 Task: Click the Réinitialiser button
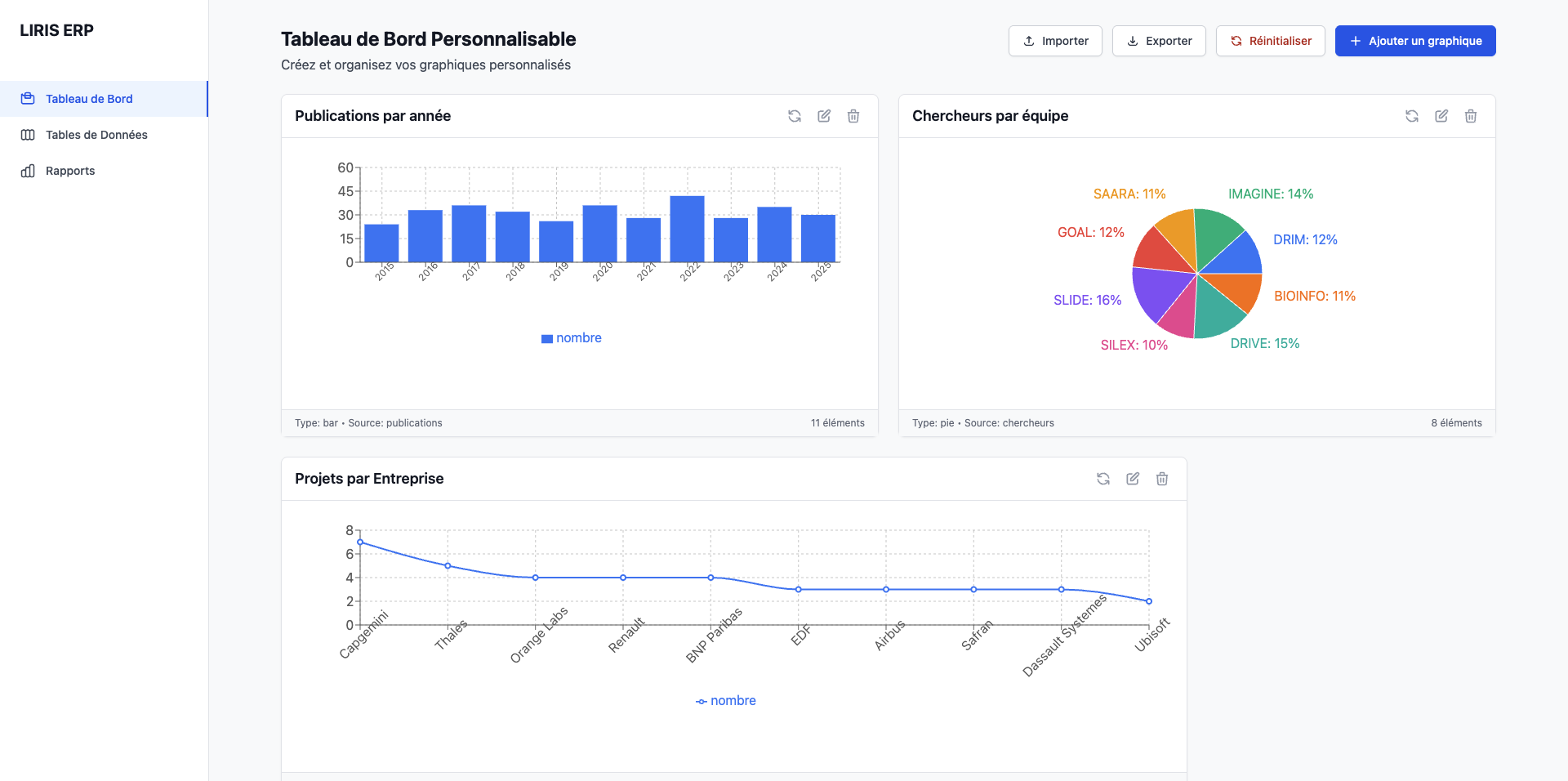(1269, 40)
